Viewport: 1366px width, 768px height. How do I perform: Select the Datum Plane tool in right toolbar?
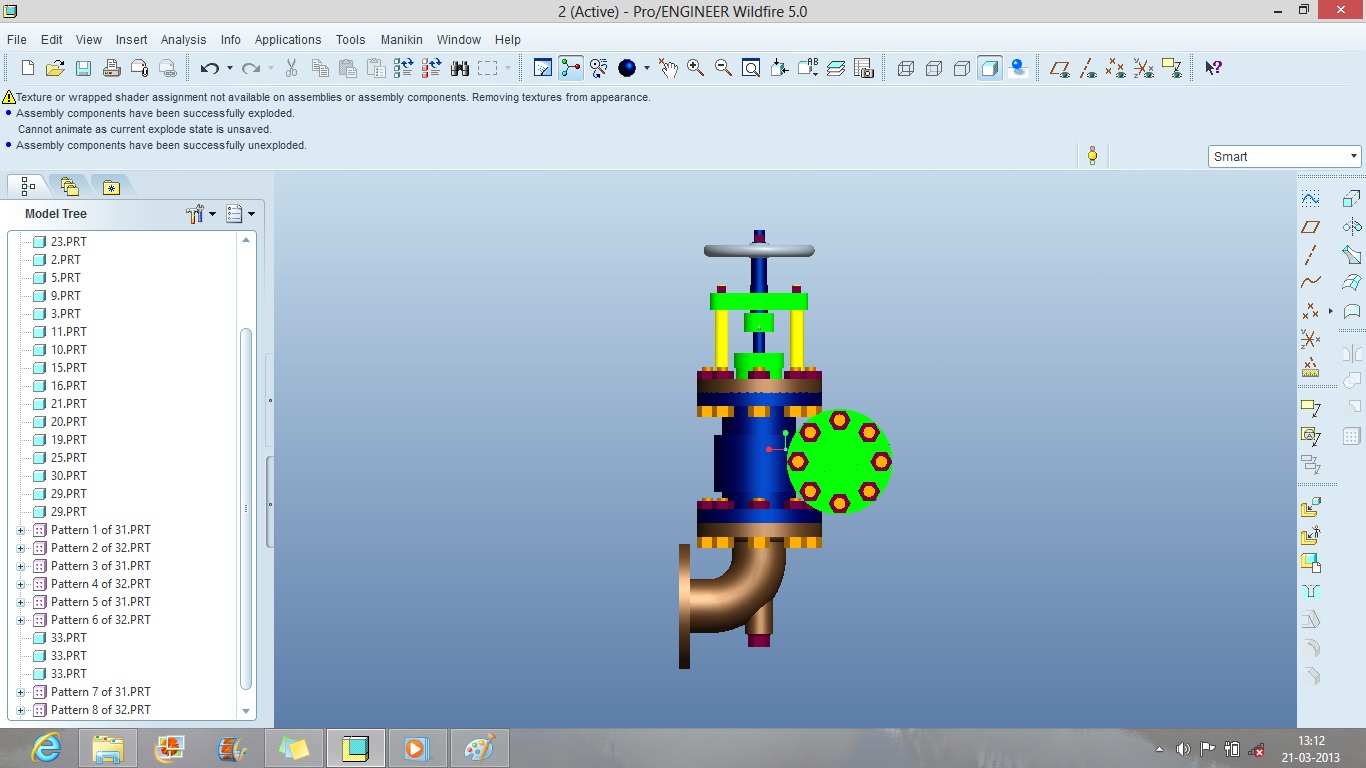[x=1311, y=227]
